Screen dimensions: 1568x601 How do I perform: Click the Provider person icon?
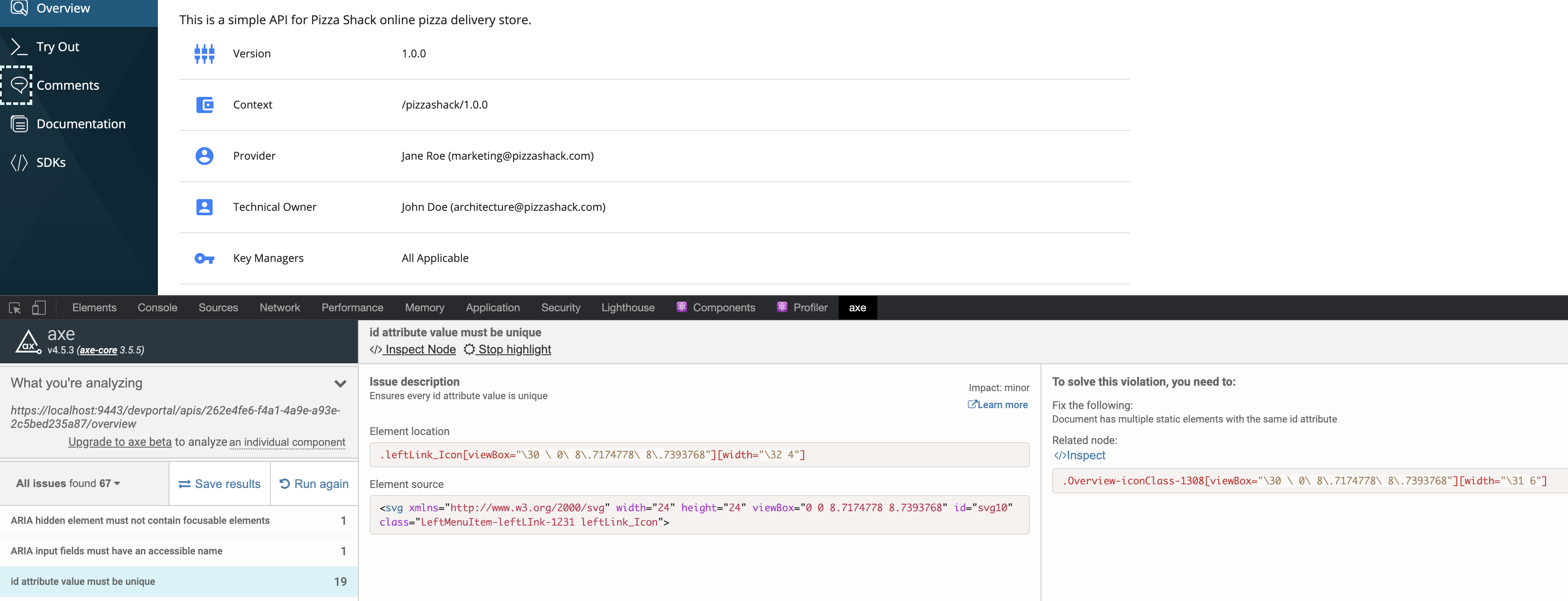[205, 156]
